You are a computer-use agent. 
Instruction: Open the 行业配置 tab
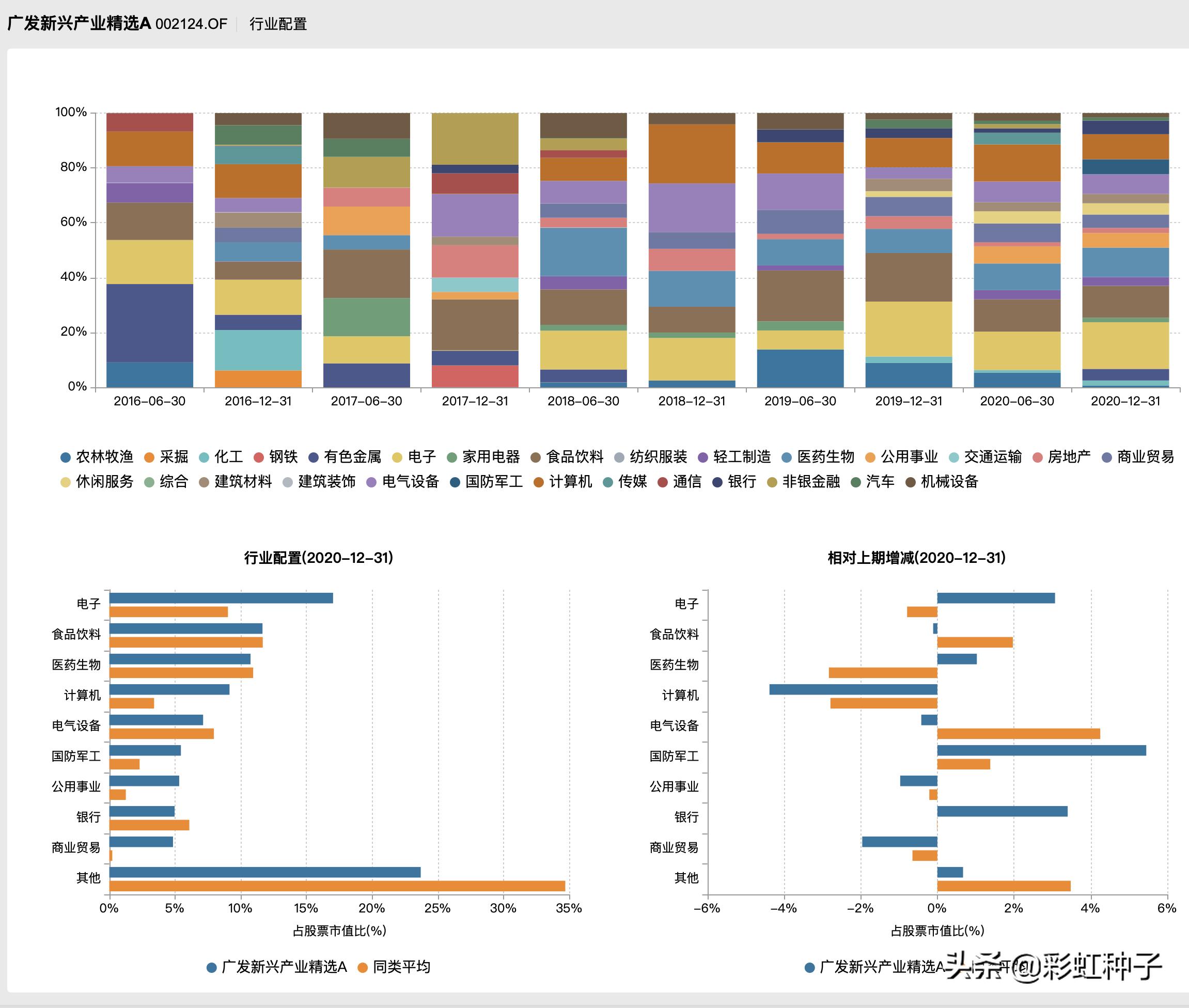click(x=278, y=24)
